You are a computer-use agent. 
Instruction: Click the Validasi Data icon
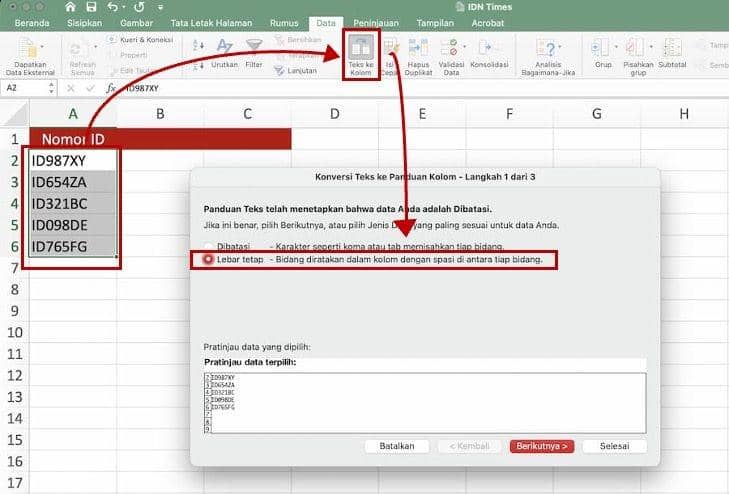click(x=449, y=48)
